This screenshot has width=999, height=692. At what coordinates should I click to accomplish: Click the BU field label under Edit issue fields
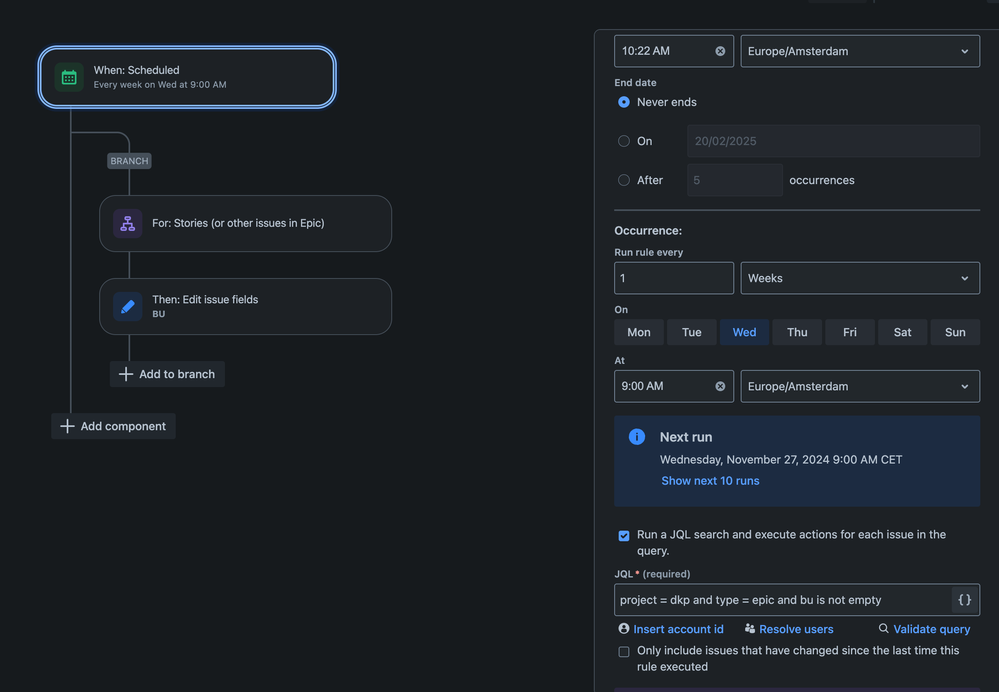coord(159,314)
